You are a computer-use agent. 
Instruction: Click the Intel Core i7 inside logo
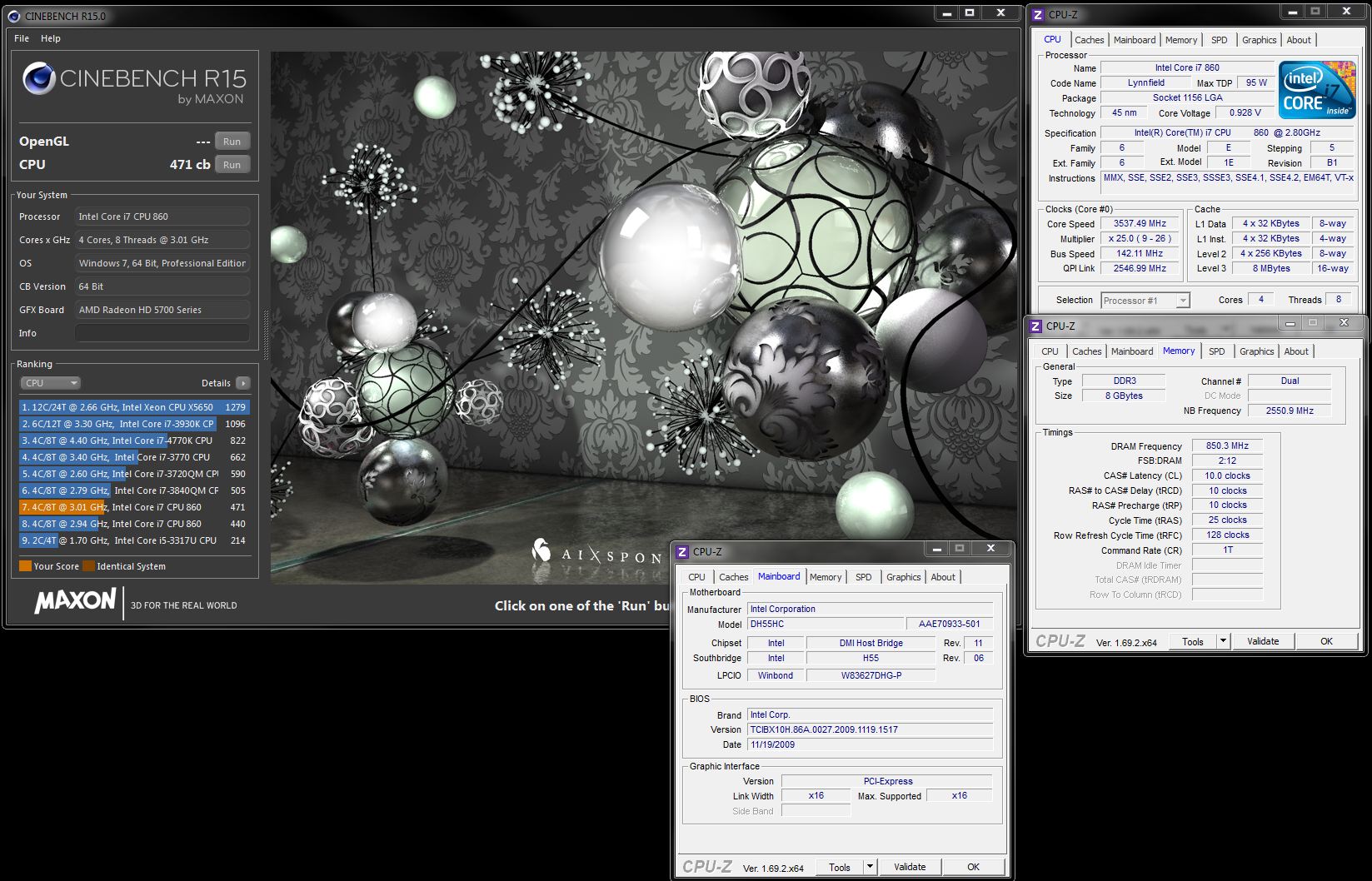[1318, 89]
